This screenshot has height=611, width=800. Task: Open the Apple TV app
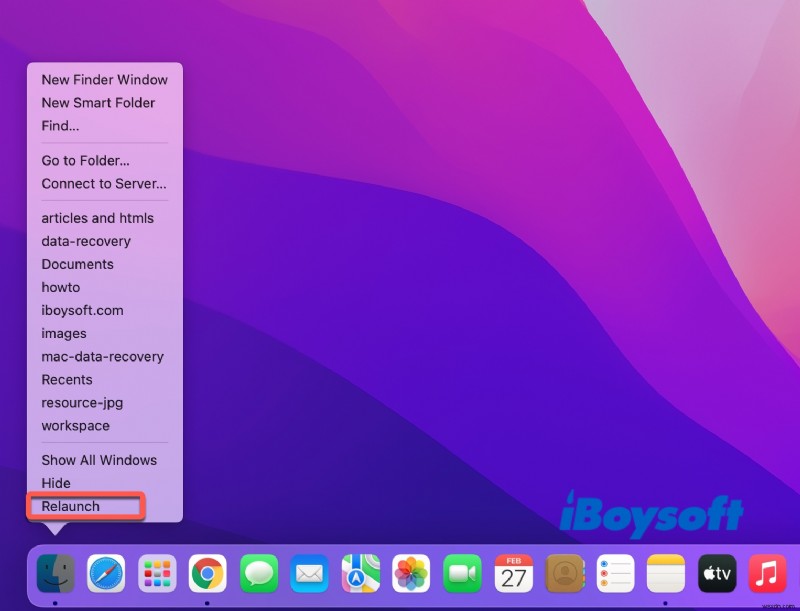click(717, 573)
